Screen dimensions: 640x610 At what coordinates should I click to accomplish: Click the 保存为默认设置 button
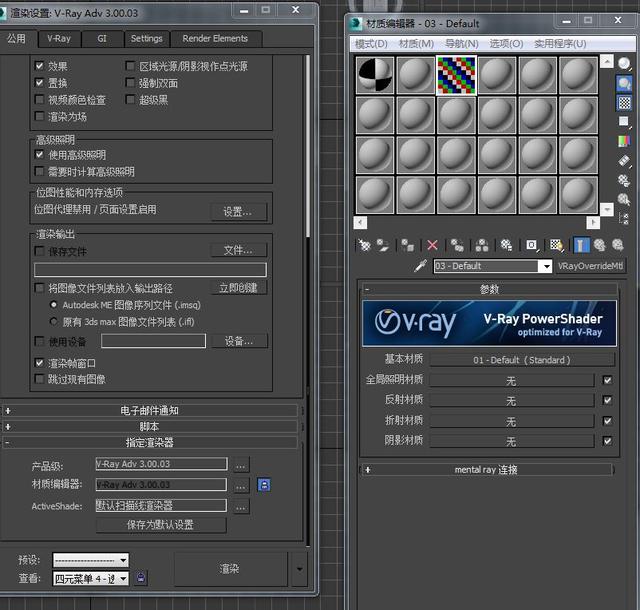(160, 525)
